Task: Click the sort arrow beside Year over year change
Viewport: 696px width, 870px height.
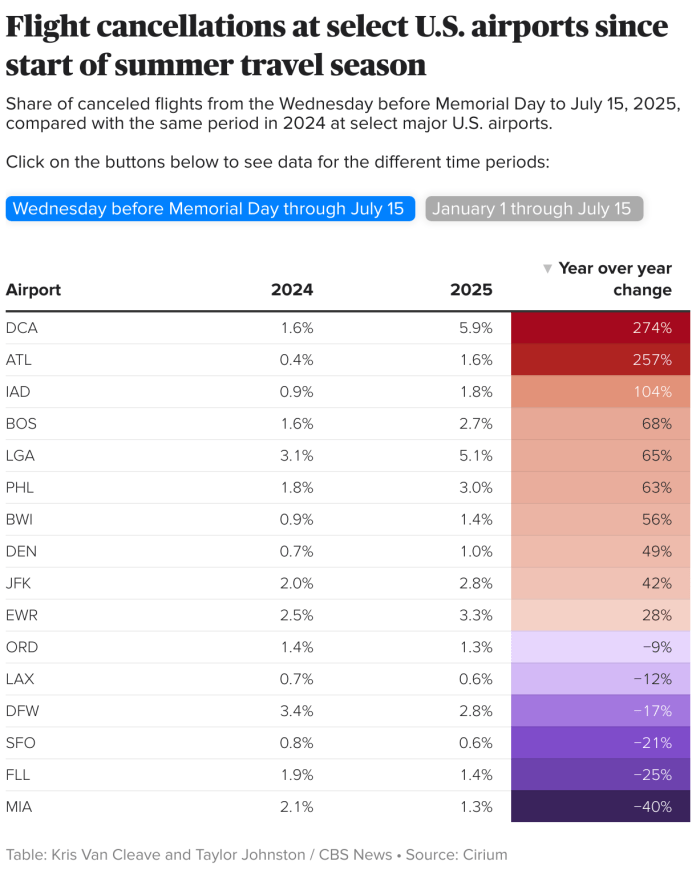Action: pyautogui.click(x=547, y=268)
